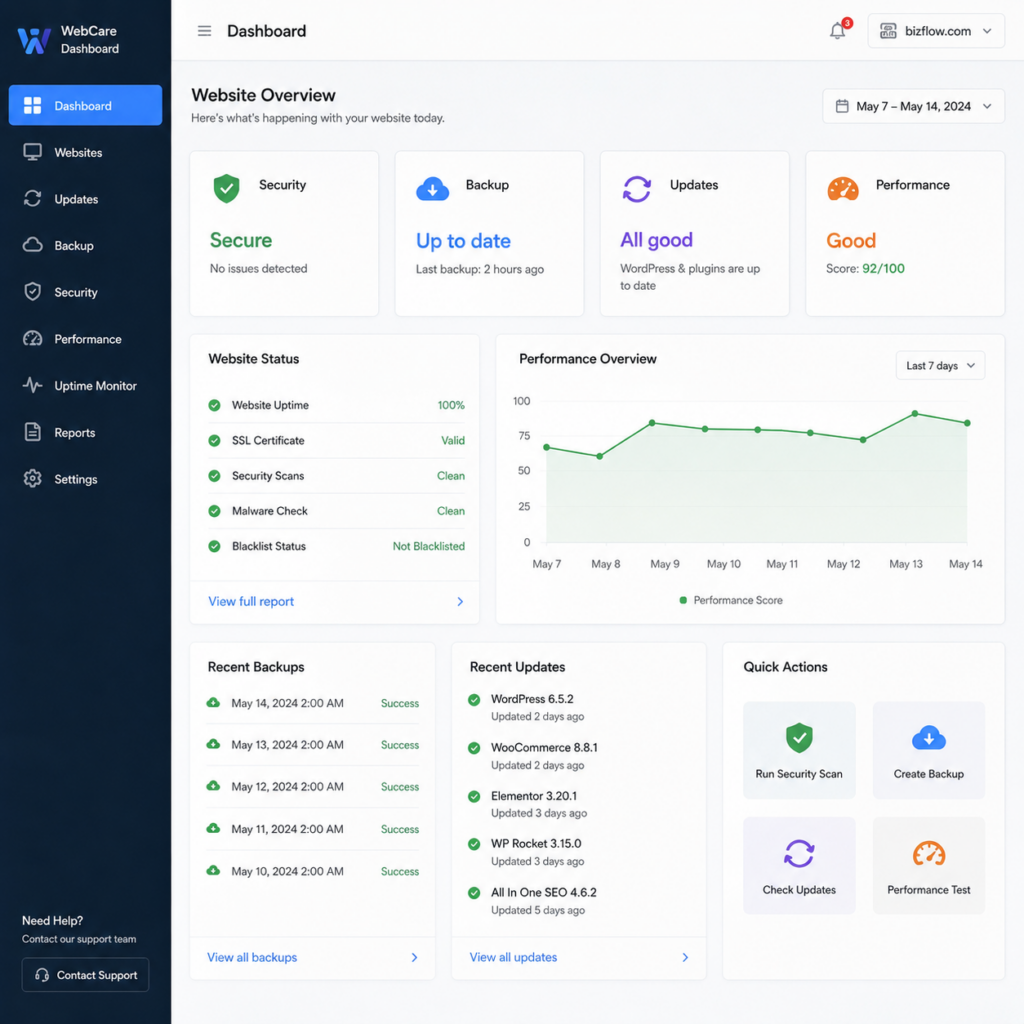The image size is (1024, 1024).
Task: Open the Last 7 days chart dropdown
Action: (x=940, y=366)
